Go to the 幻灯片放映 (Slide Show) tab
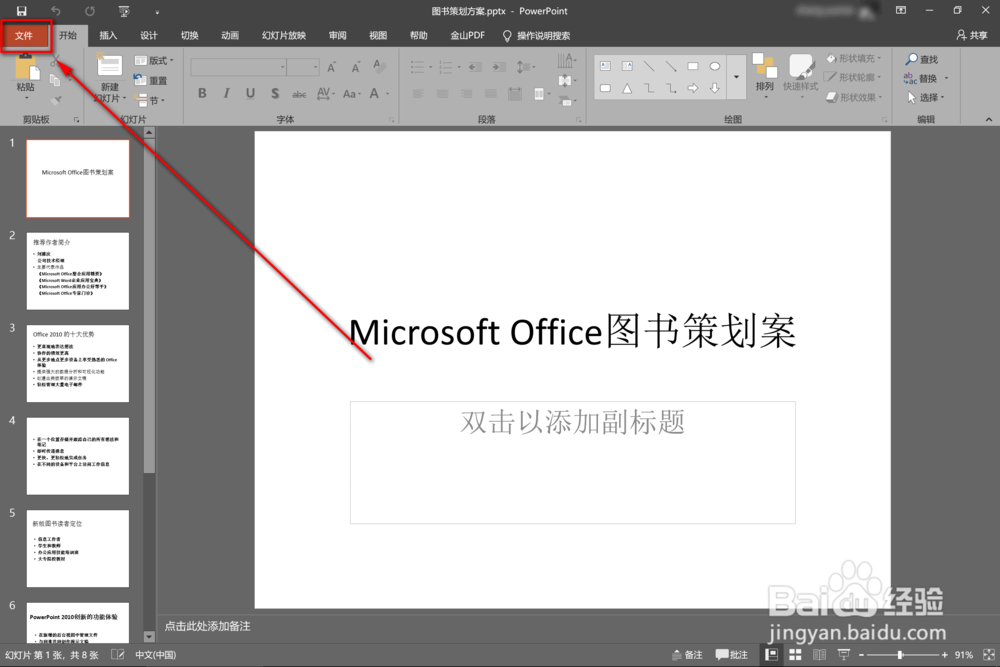1000x667 pixels. point(284,36)
